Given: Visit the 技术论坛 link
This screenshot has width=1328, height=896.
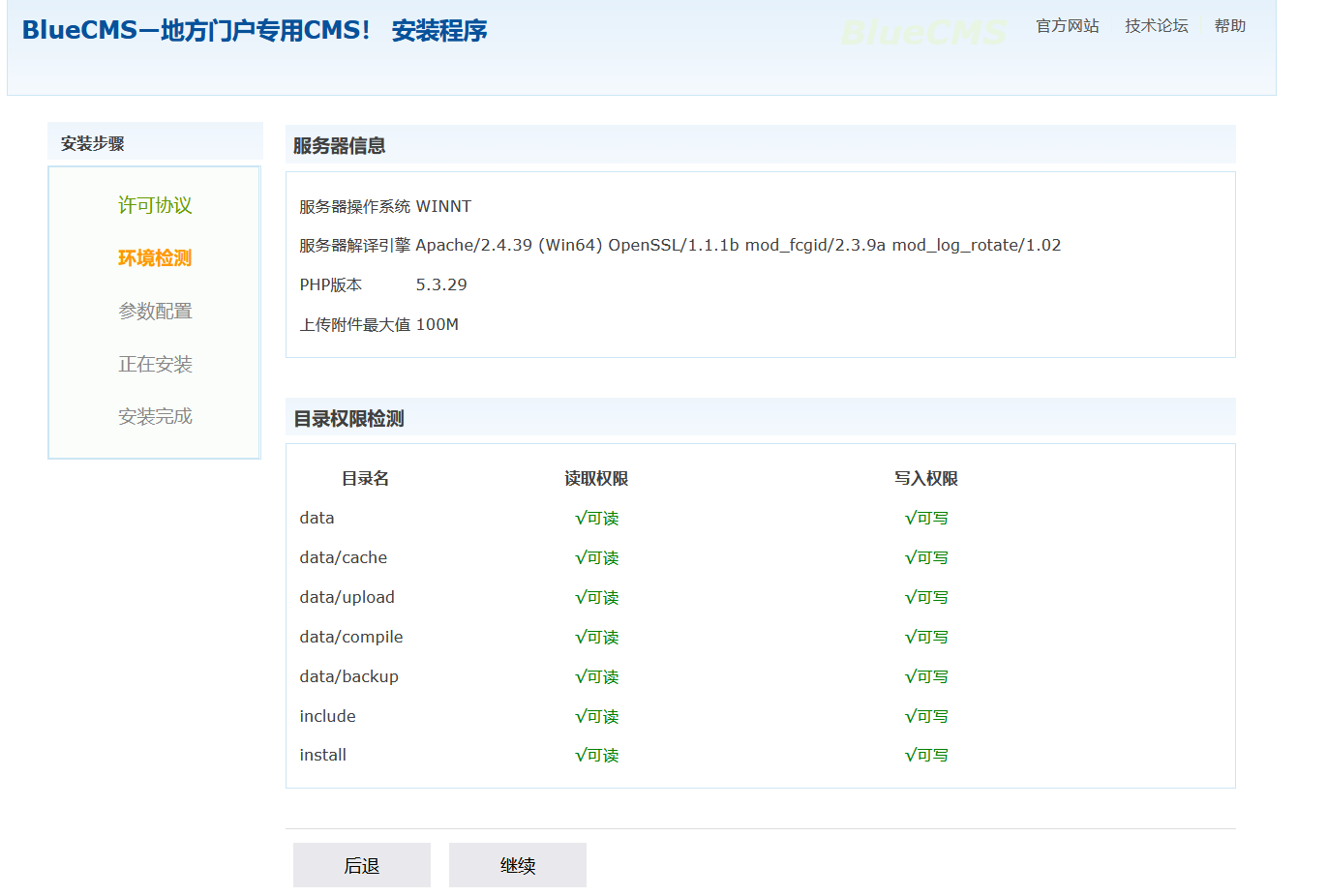Looking at the screenshot, I should click(1156, 26).
